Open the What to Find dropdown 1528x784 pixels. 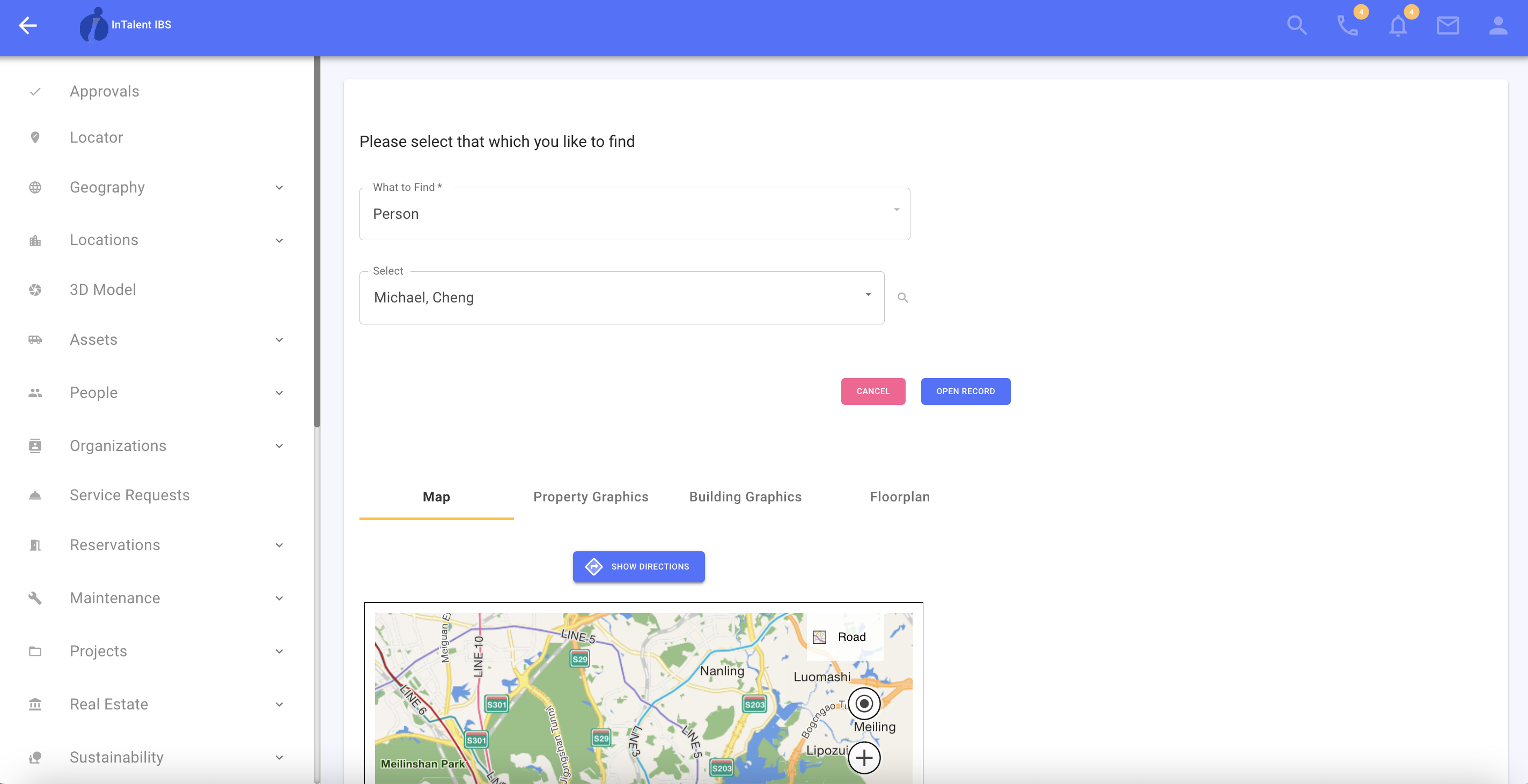(635, 213)
